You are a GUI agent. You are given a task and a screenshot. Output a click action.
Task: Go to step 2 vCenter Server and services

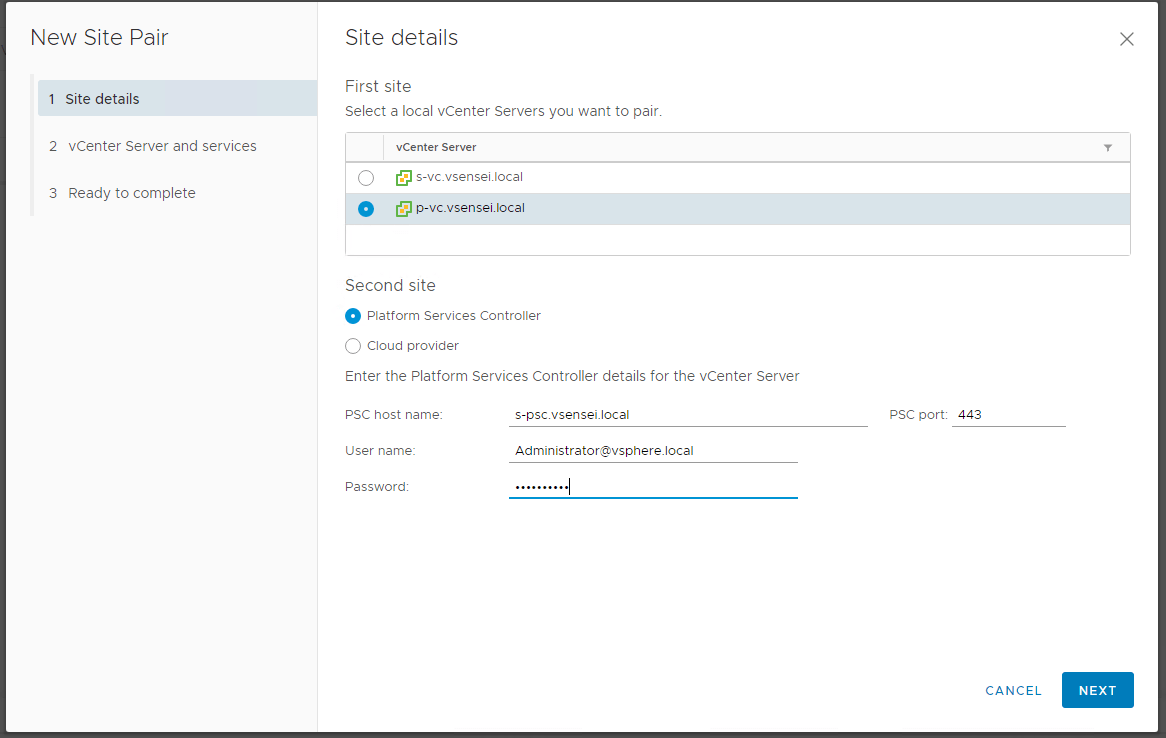tap(162, 146)
